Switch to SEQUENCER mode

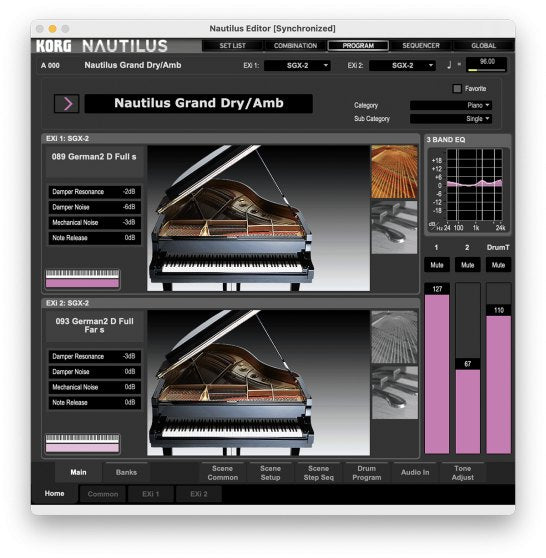pyautogui.click(x=421, y=46)
